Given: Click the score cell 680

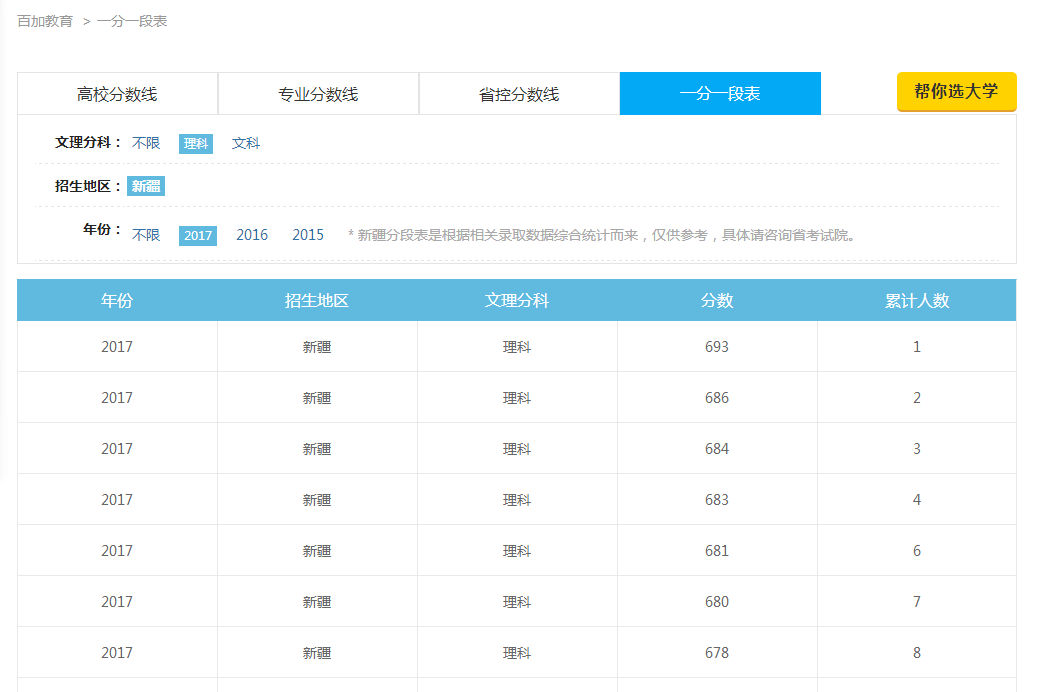Looking at the screenshot, I should (x=717, y=601).
